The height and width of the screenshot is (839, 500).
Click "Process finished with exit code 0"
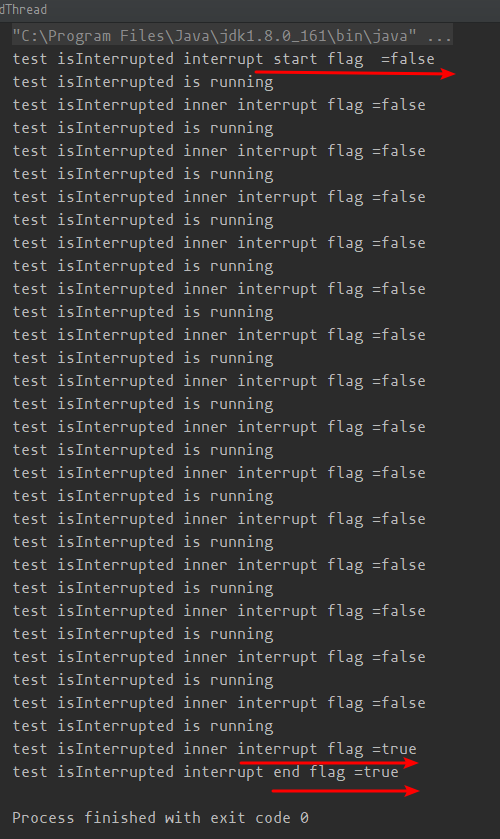(160, 818)
